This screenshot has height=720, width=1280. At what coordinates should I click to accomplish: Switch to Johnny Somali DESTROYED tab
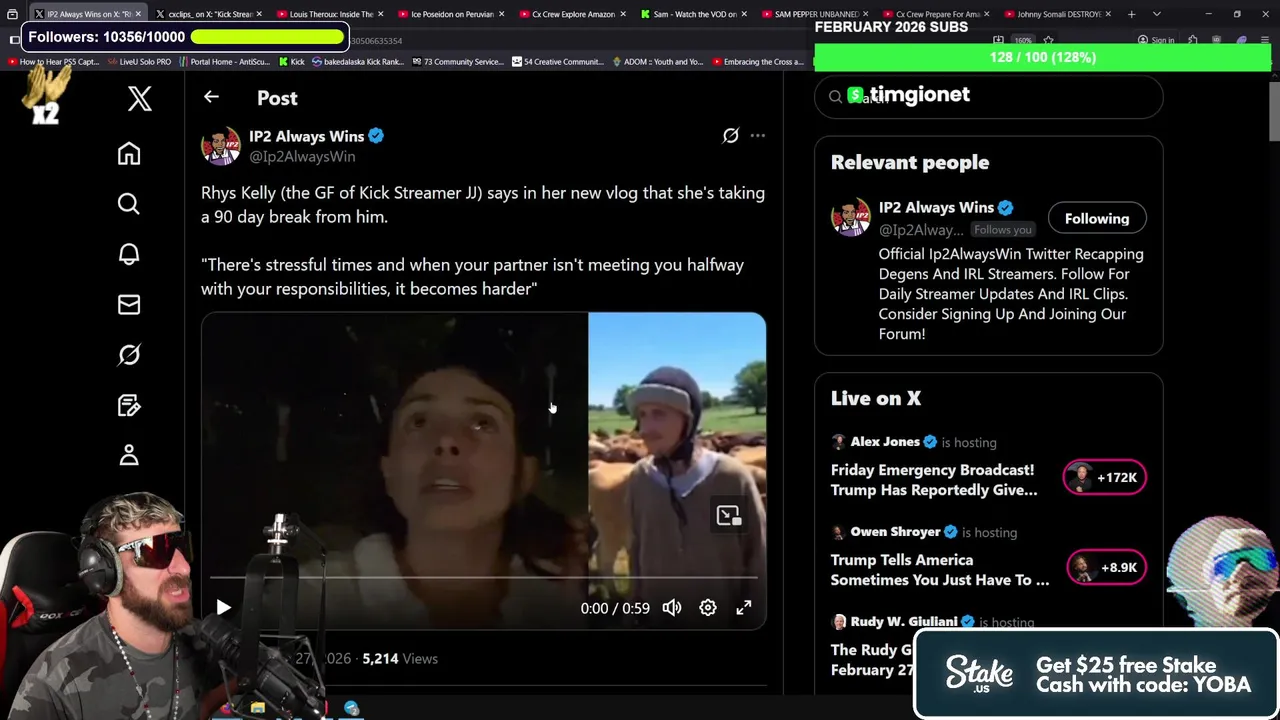1057,14
